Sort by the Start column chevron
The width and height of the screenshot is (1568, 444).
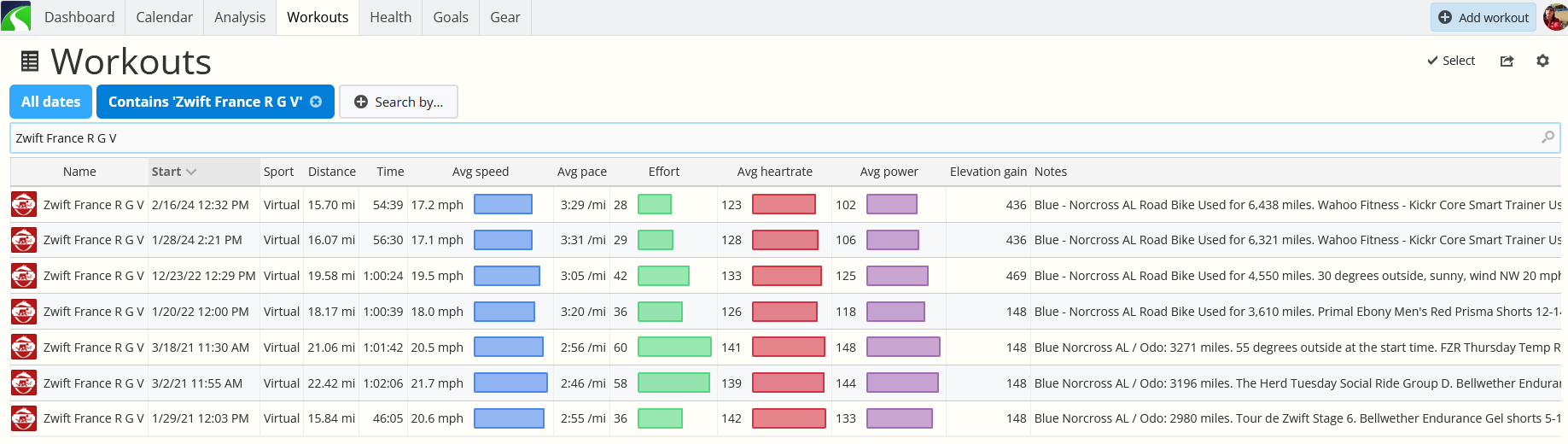[191, 172]
